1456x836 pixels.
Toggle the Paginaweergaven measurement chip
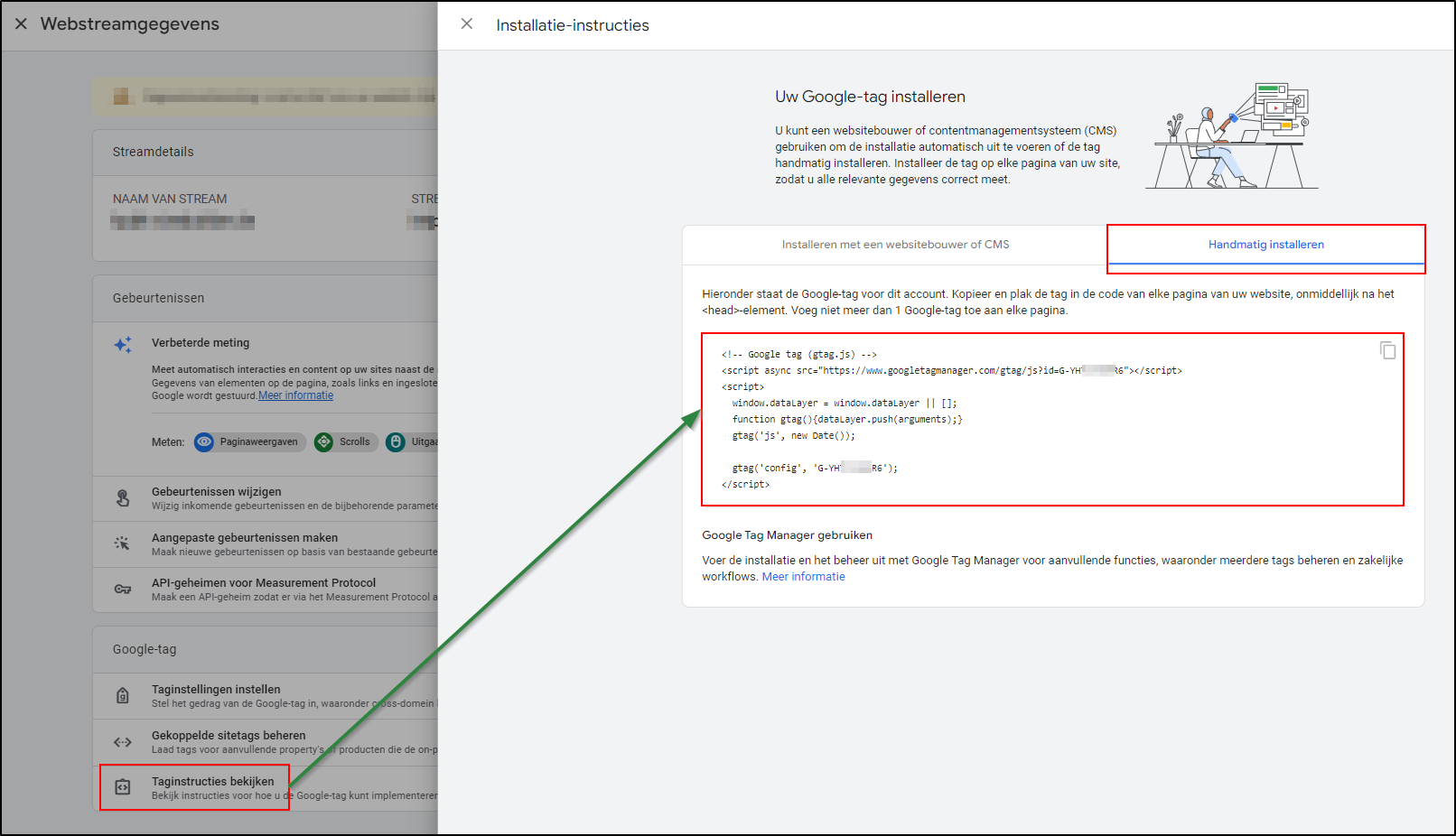click(x=249, y=441)
